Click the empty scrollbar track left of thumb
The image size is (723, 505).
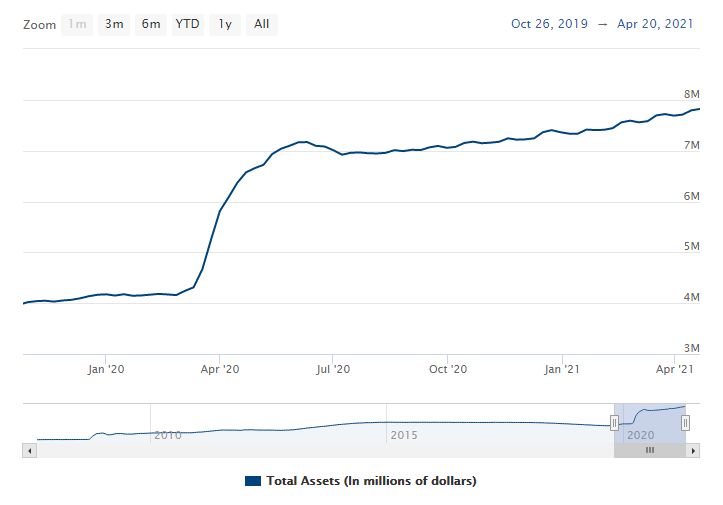pyautogui.click(x=320, y=450)
